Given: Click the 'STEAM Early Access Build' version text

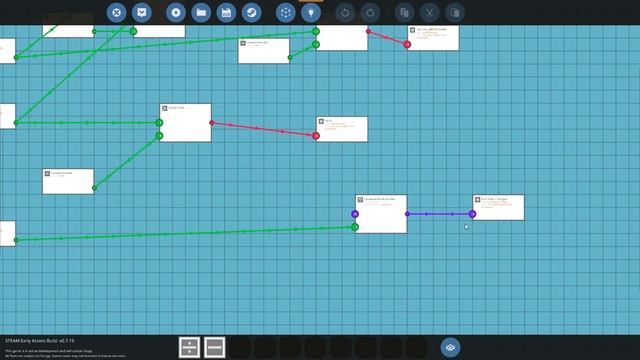Looking at the screenshot, I should pos(40,340).
